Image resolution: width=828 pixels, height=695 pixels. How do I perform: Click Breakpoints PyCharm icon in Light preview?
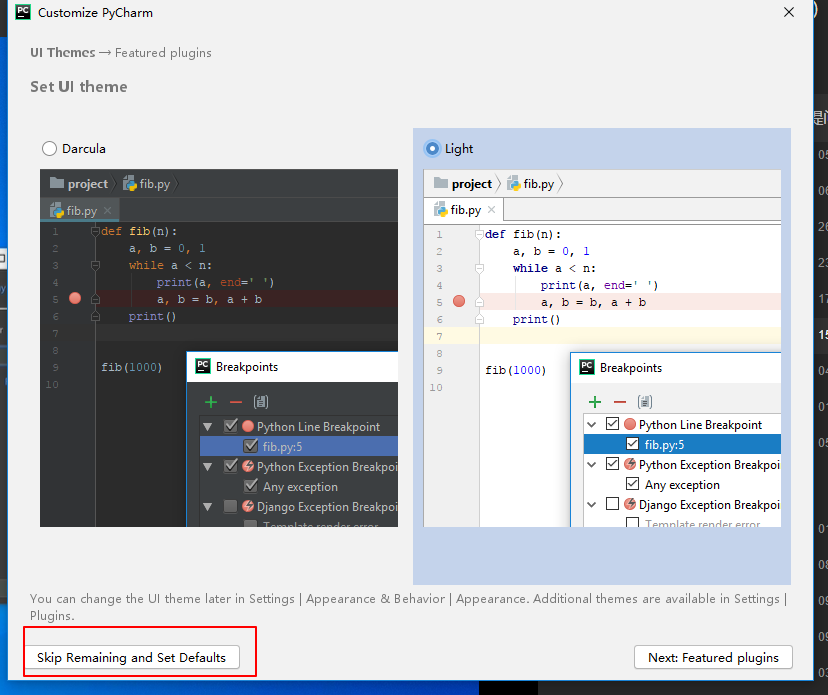pos(587,368)
